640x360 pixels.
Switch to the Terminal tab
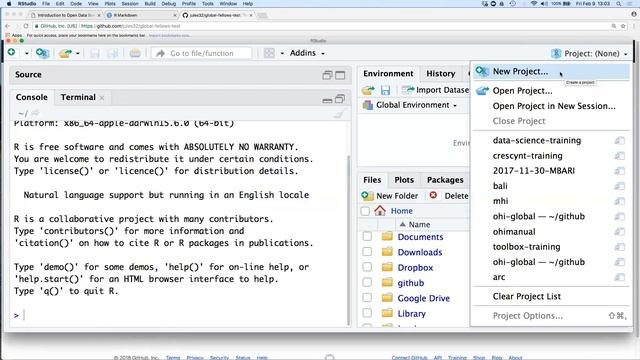78,97
